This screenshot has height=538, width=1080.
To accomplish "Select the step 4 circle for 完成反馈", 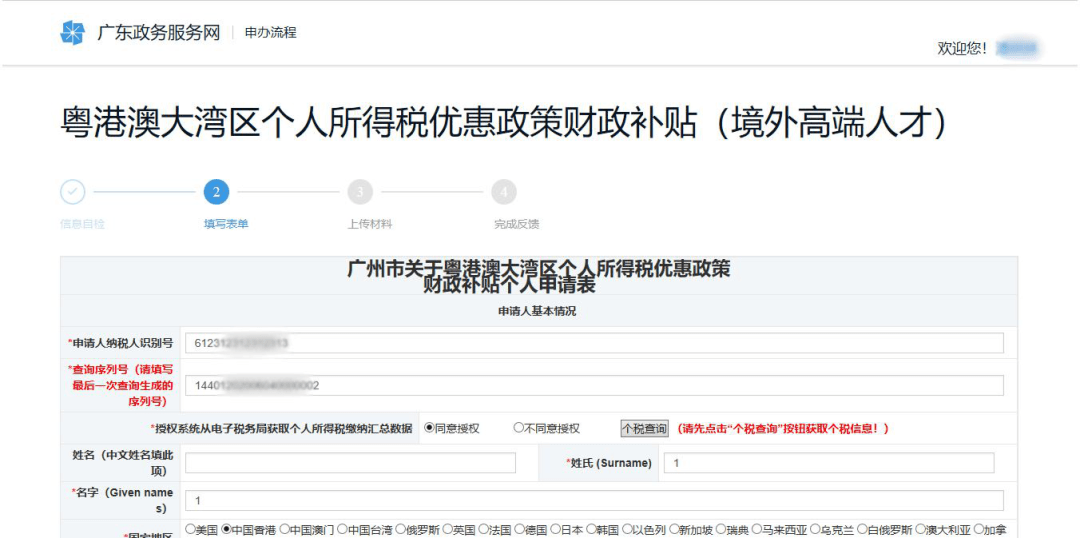I will click(x=504, y=192).
